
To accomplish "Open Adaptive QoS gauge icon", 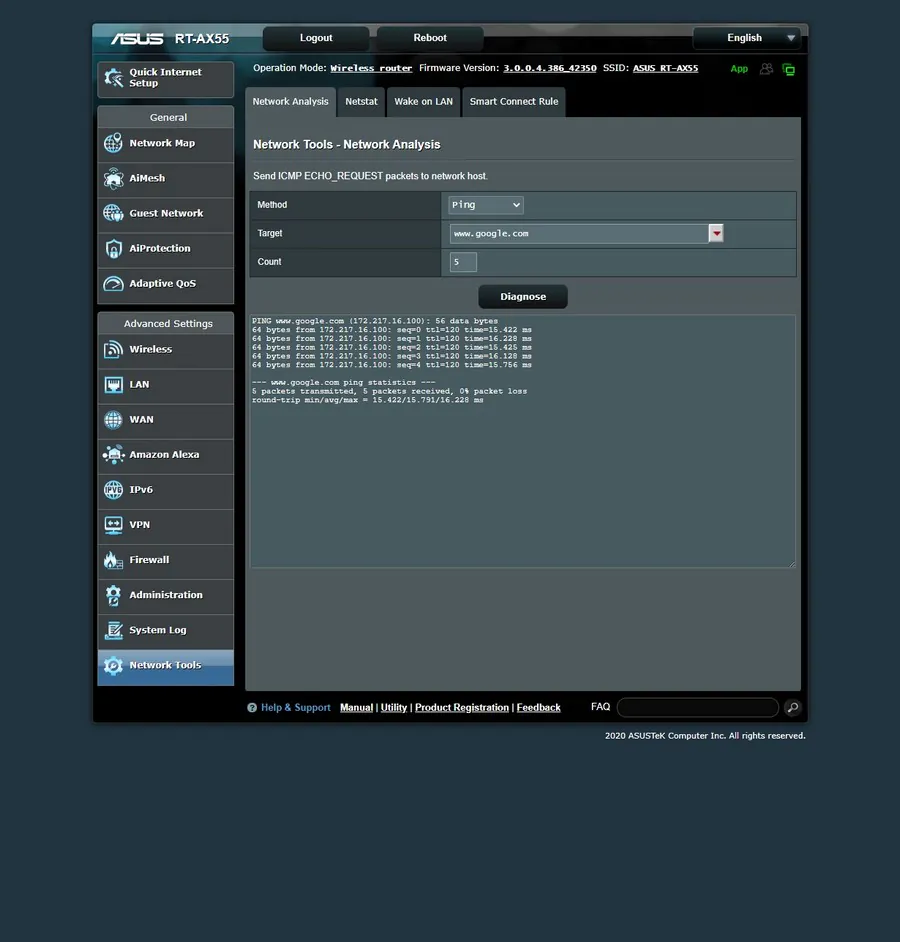I will tap(113, 284).
